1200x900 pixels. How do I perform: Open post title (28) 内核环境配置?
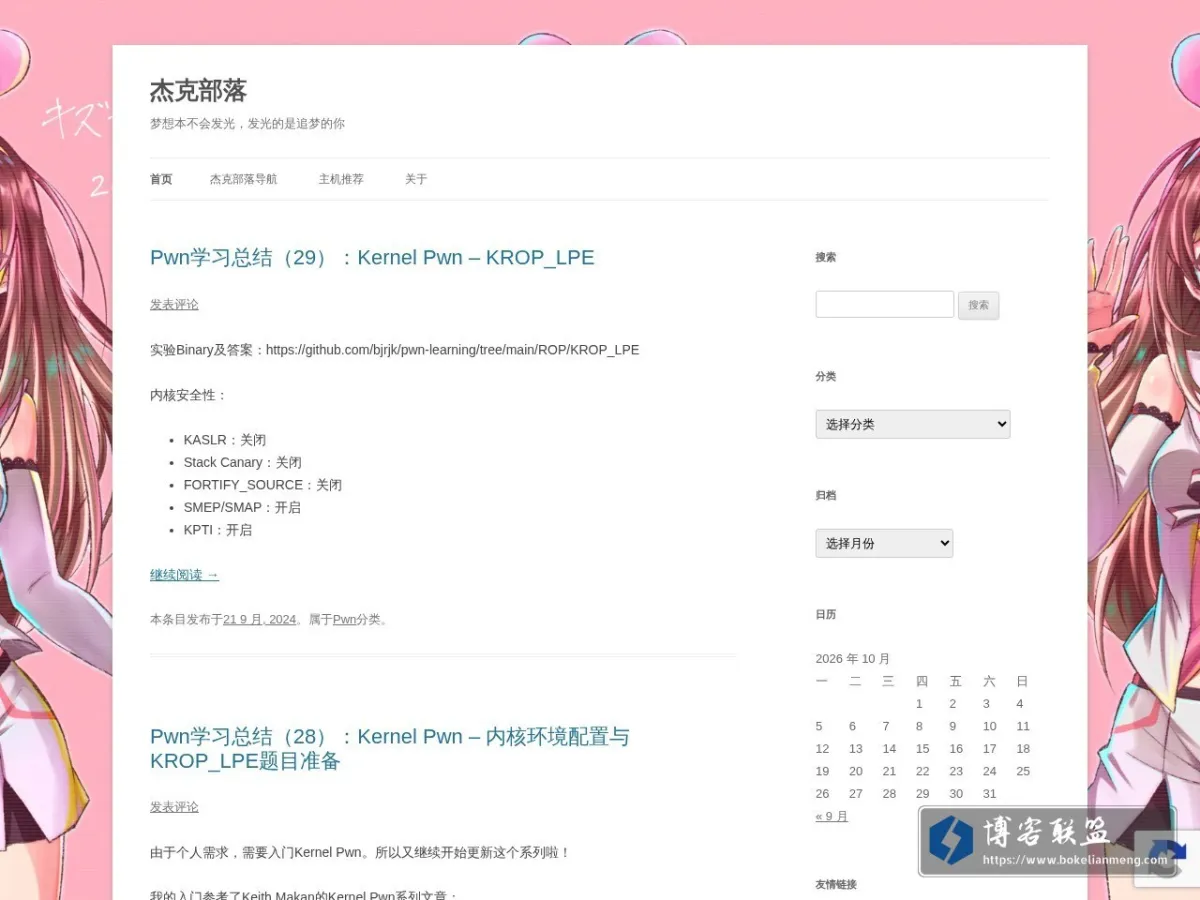coord(390,748)
